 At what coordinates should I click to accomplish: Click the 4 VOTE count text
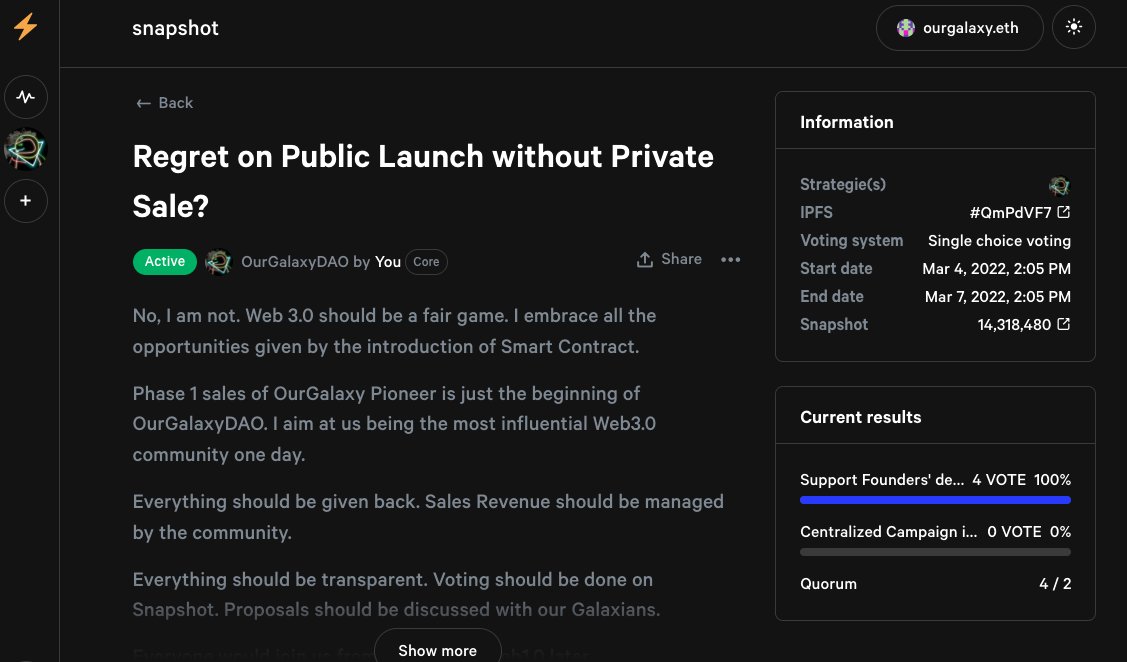pos(999,479)
